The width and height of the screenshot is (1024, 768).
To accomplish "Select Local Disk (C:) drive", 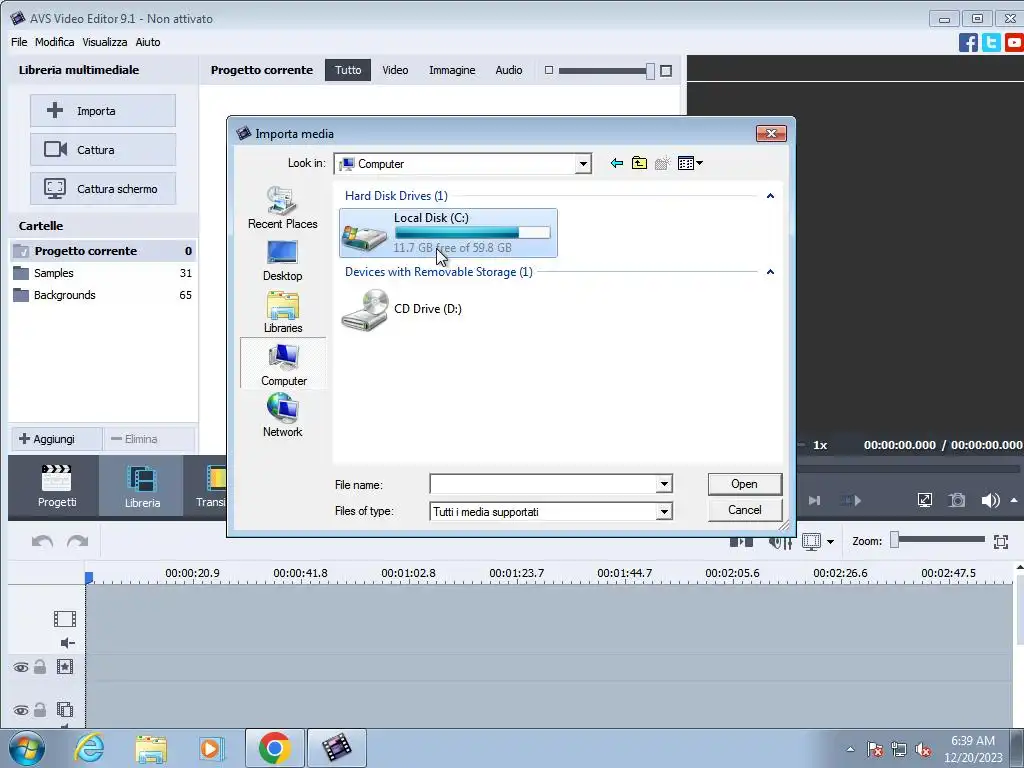I will (448, 232).
